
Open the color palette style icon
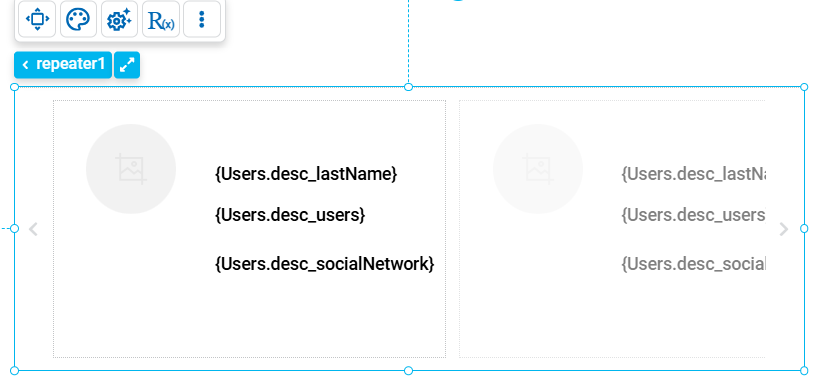[x=78, y=19]
